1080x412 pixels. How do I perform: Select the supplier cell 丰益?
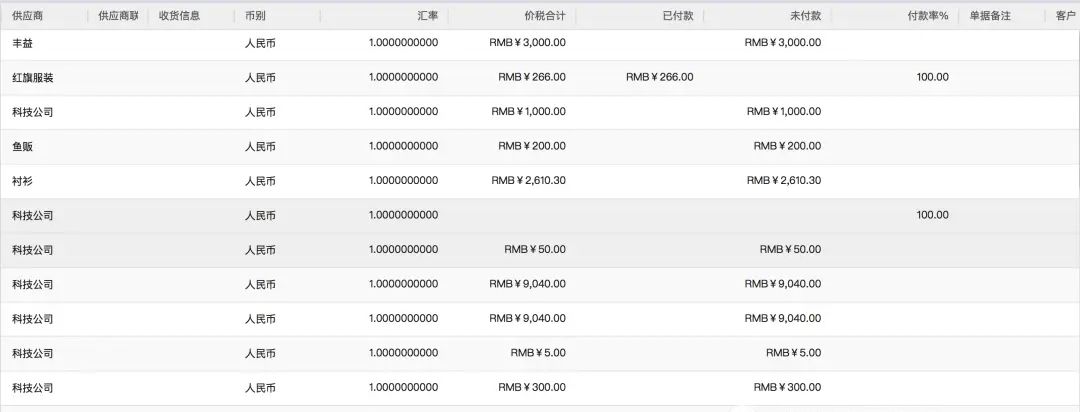pos(22,43)
